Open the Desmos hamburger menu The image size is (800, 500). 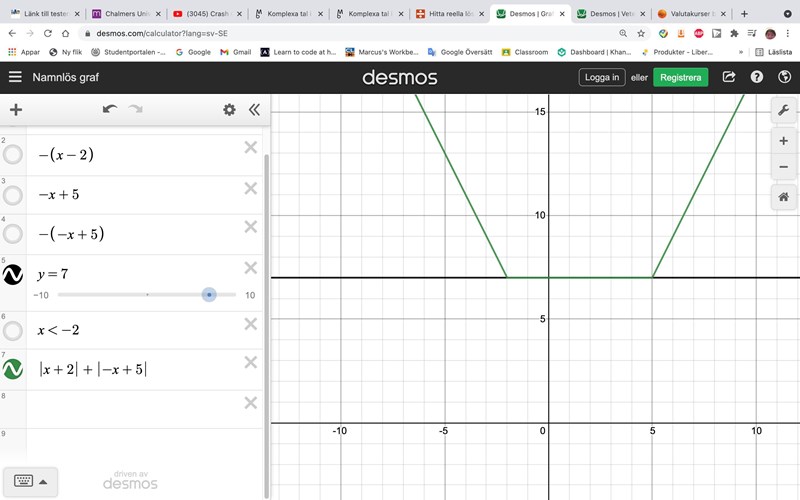[15, 77]
